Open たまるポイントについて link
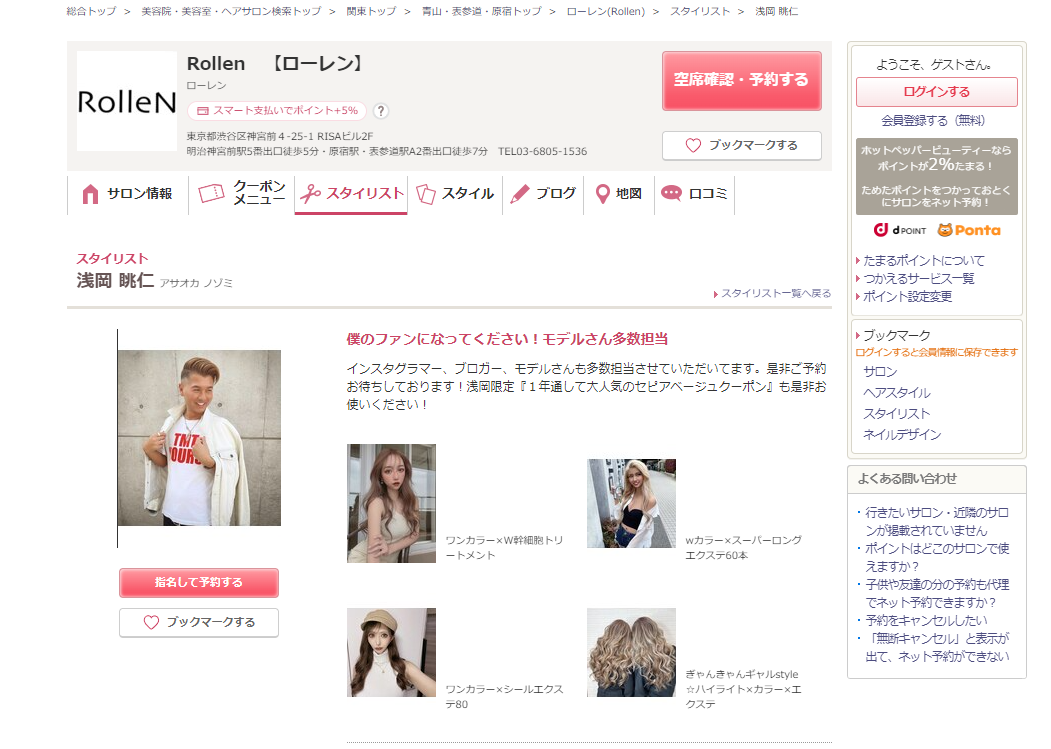The width and height of the screenshot is (1051, 749). click(924, 261)
